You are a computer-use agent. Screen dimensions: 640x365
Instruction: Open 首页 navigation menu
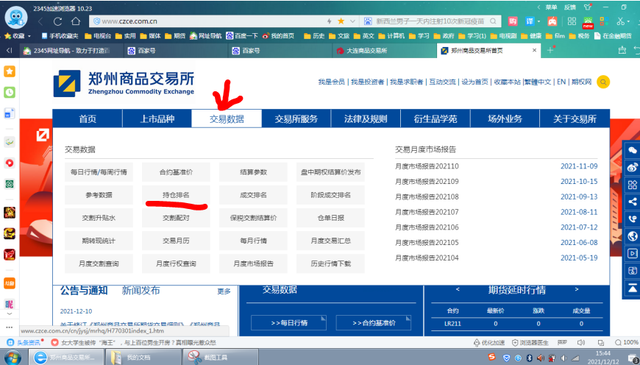pos(87,119)
